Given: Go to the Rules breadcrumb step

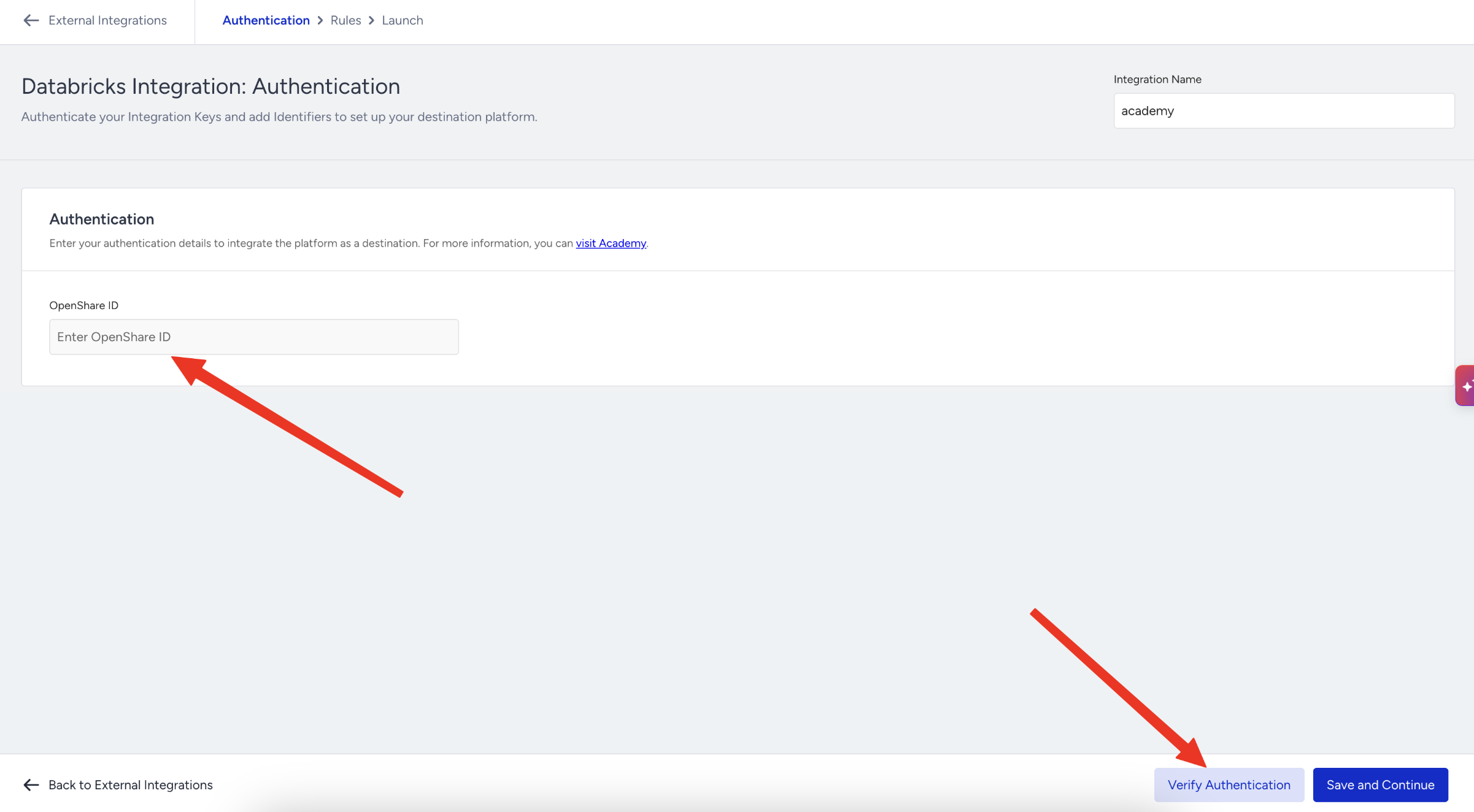Looking at the screenshot, I should pos(345,20).
